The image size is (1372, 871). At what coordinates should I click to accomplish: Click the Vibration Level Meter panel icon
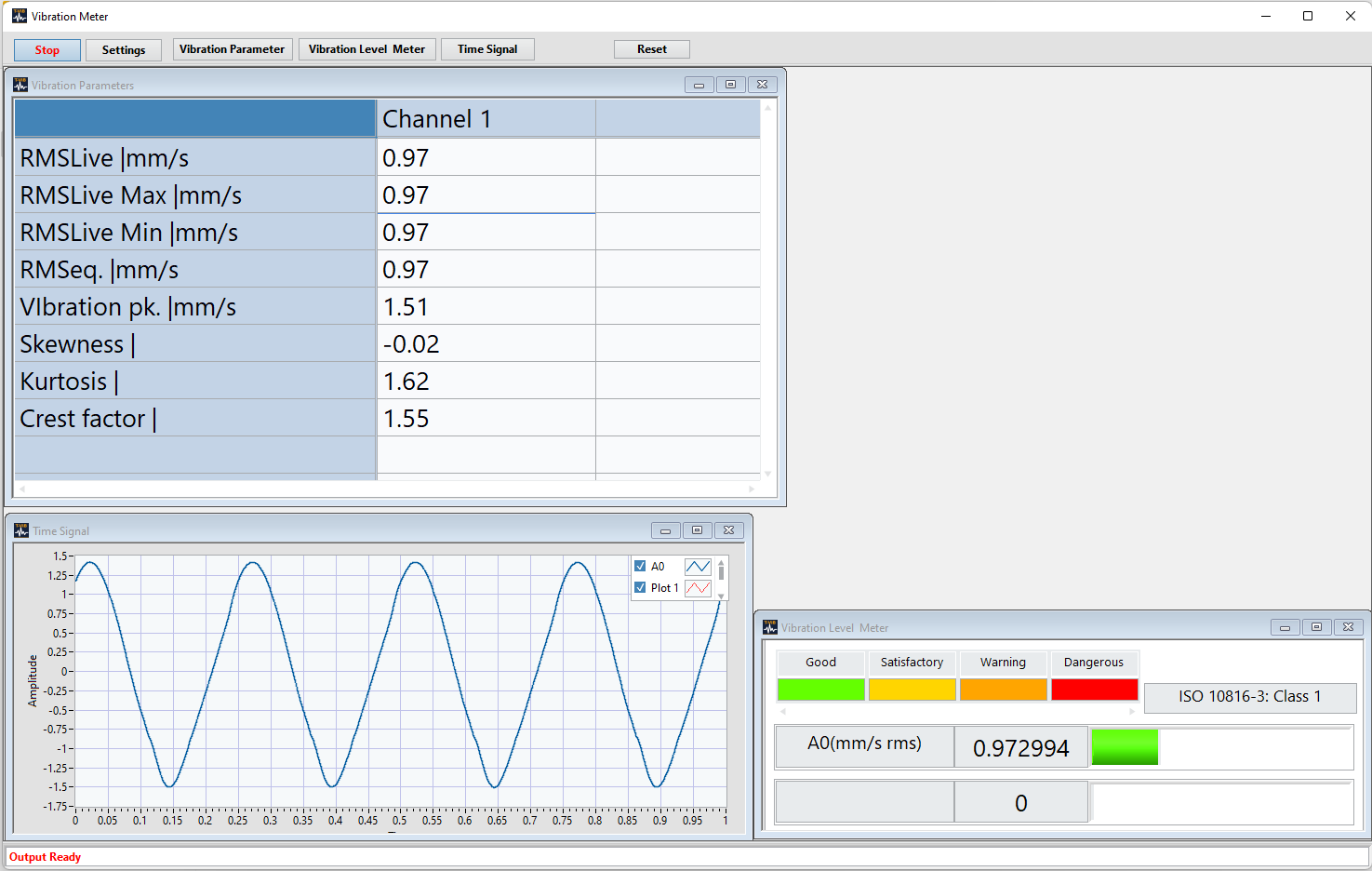[x=770, y=627]
